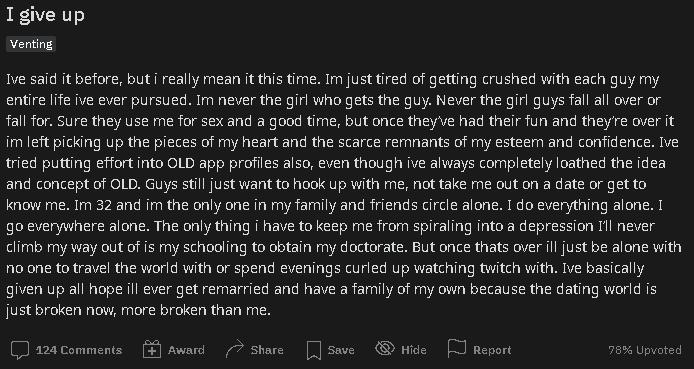The width and height of the screenshot is (694, 369).
Task: Click the line starting "know me. Im 32"
Action: pyautogui.click(x=334, y=205)
